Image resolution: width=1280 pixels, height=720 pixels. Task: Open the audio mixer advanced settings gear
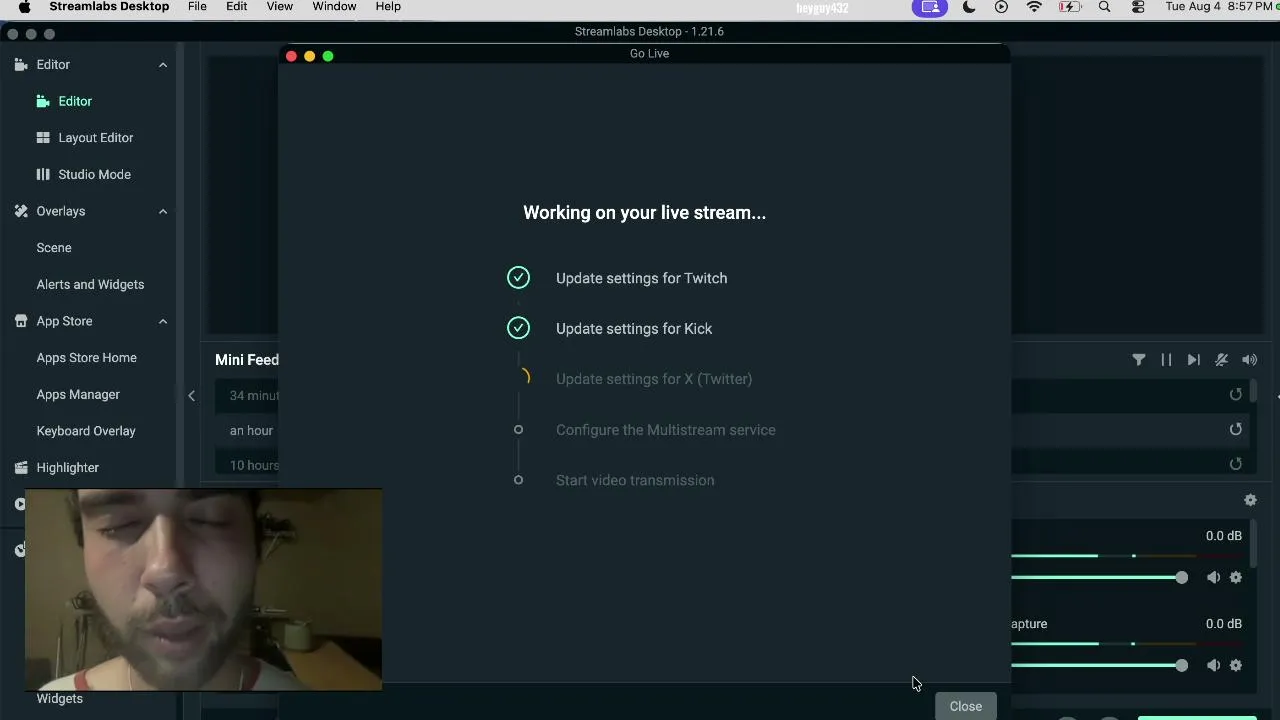click(x=1250, y=500)
